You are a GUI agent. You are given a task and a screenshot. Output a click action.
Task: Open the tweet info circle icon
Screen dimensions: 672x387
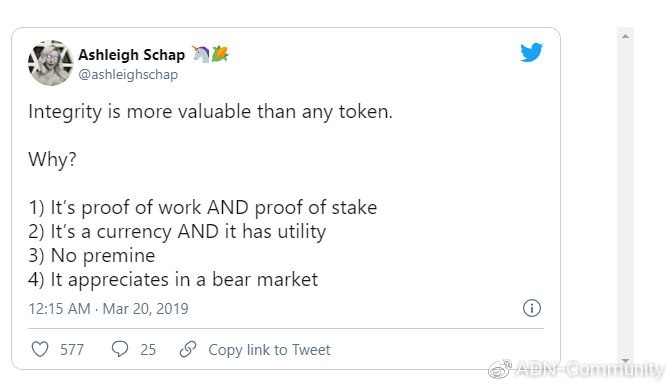tap(531, 308)
